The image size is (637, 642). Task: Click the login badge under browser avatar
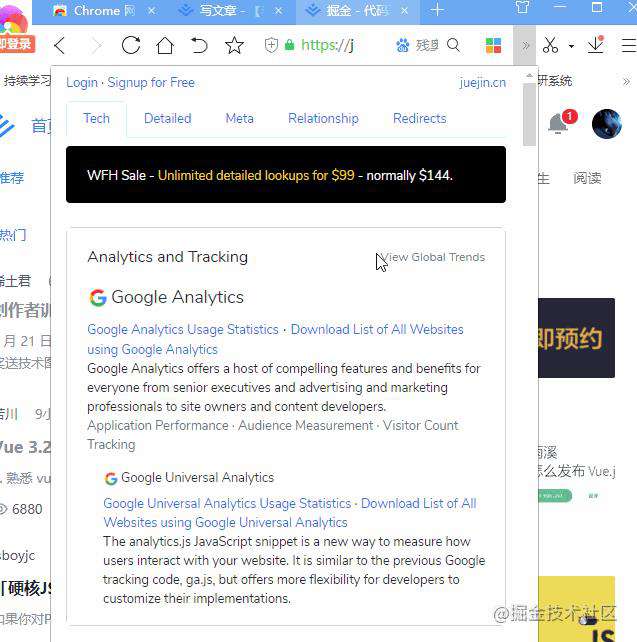[17, 44]
